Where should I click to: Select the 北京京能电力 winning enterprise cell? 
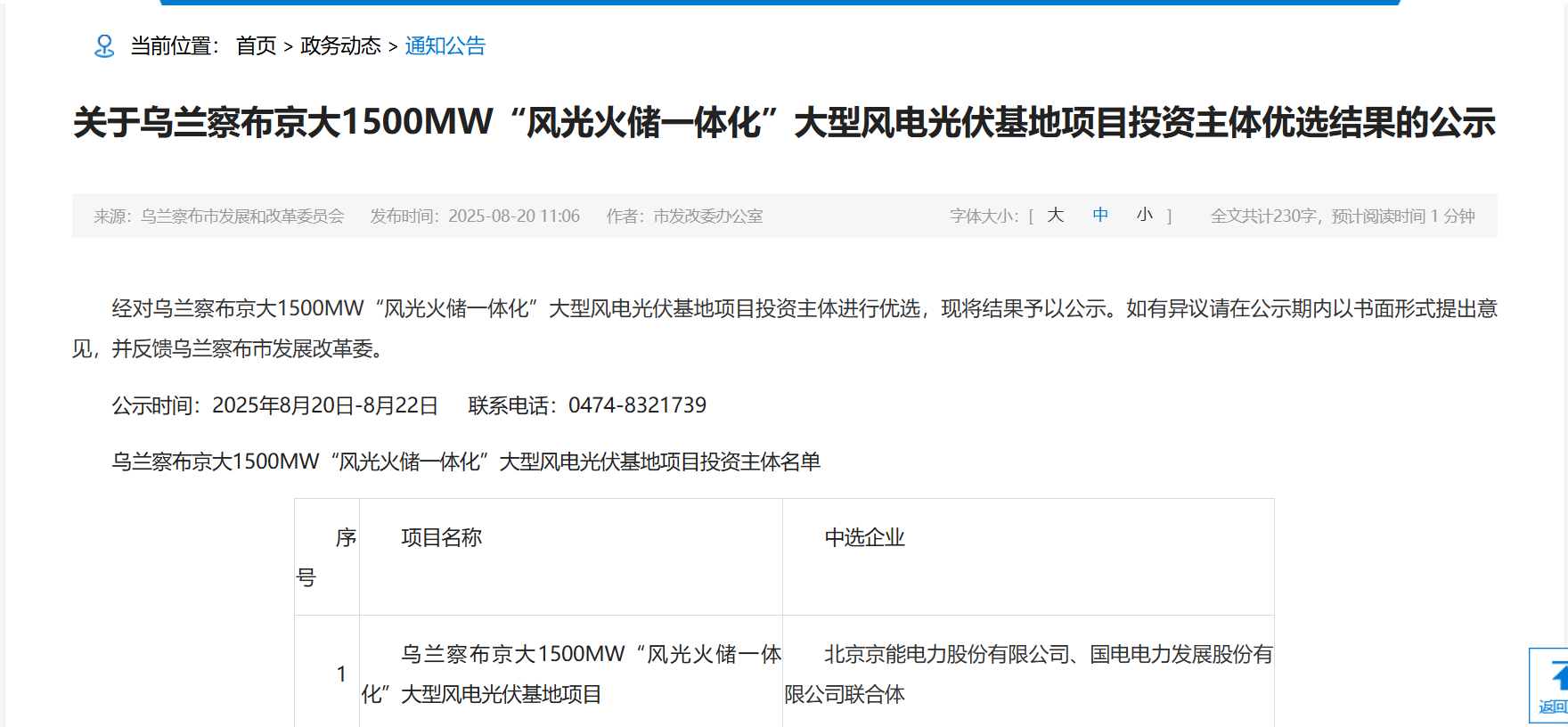tap(1028, 674)
